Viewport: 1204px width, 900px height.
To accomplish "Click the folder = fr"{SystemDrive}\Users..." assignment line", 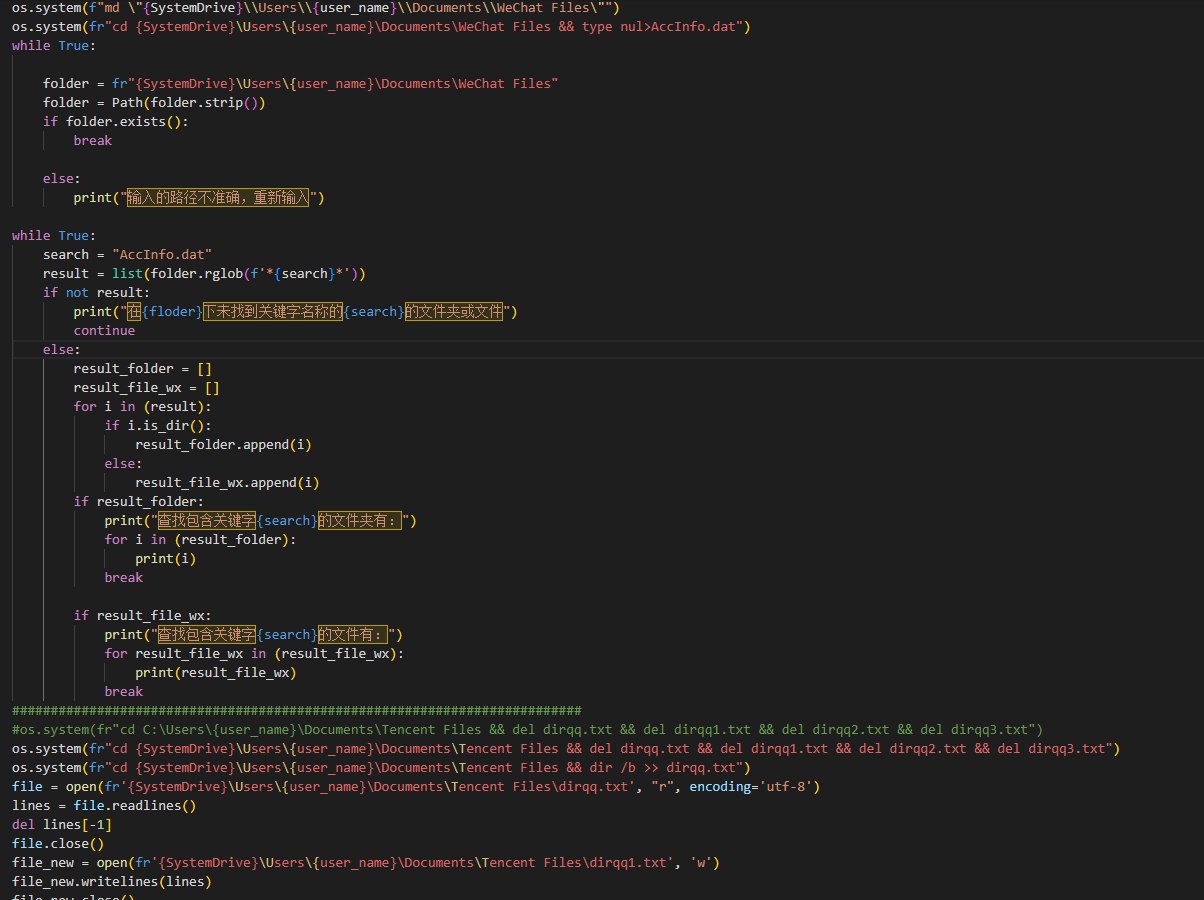I will 300,83.
